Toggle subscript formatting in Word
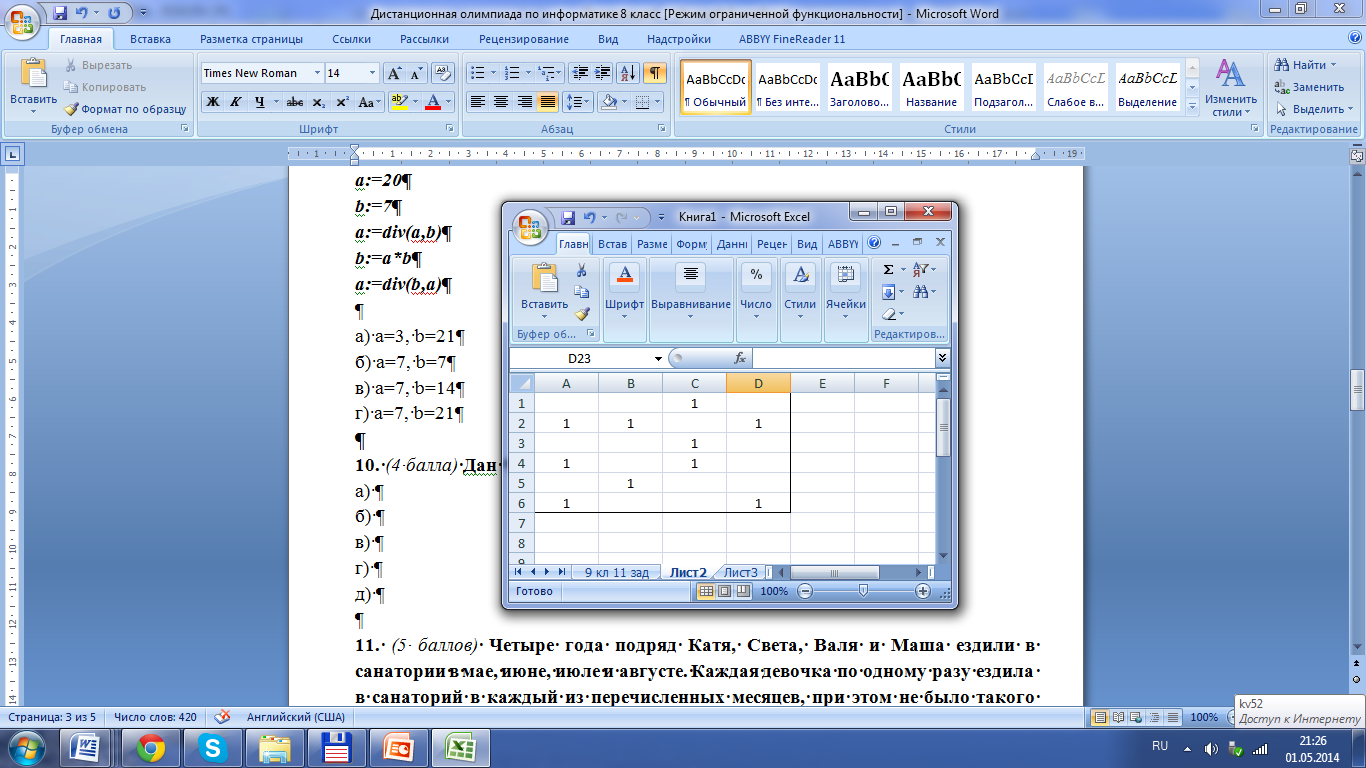Viewport: 1366px width, 768px height. click(x=318, y=102)
